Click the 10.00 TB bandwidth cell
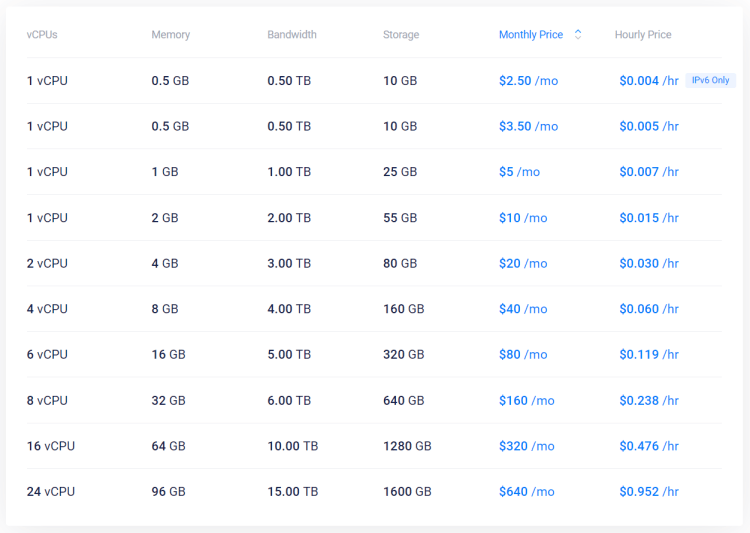 tap(293, 446)
